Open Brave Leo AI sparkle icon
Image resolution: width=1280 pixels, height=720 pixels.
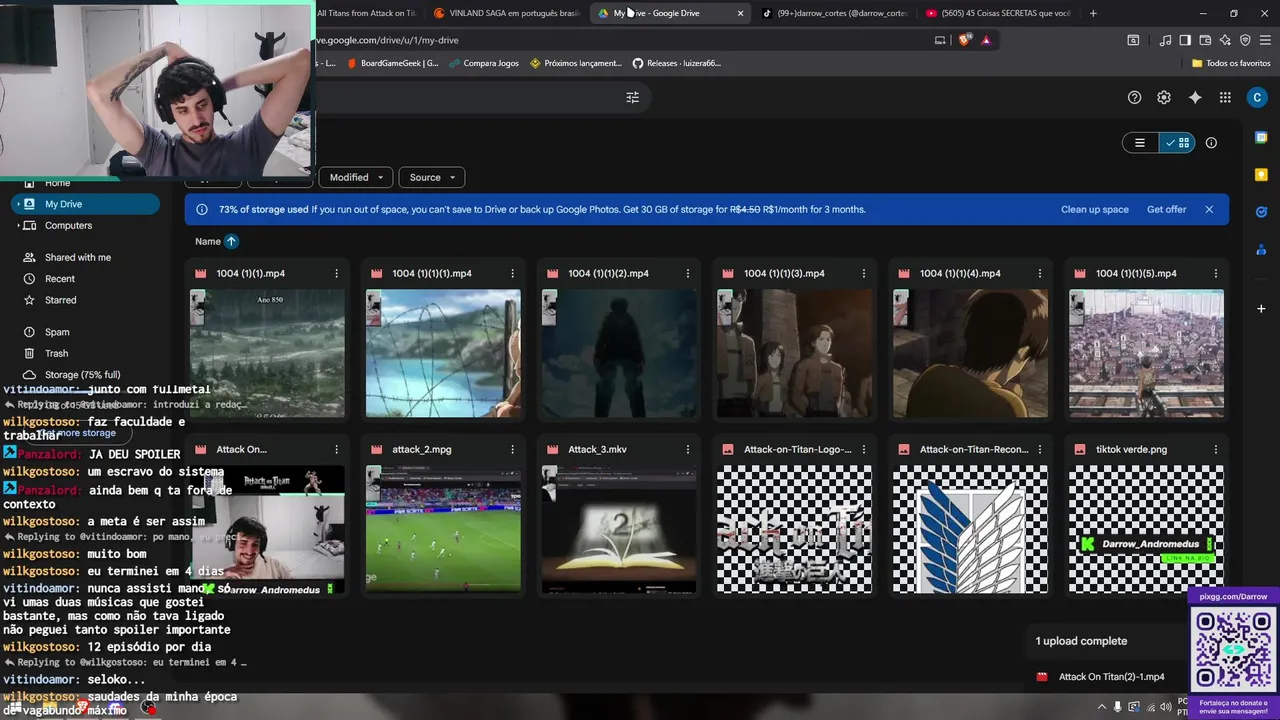click(x=1225, y=40)
